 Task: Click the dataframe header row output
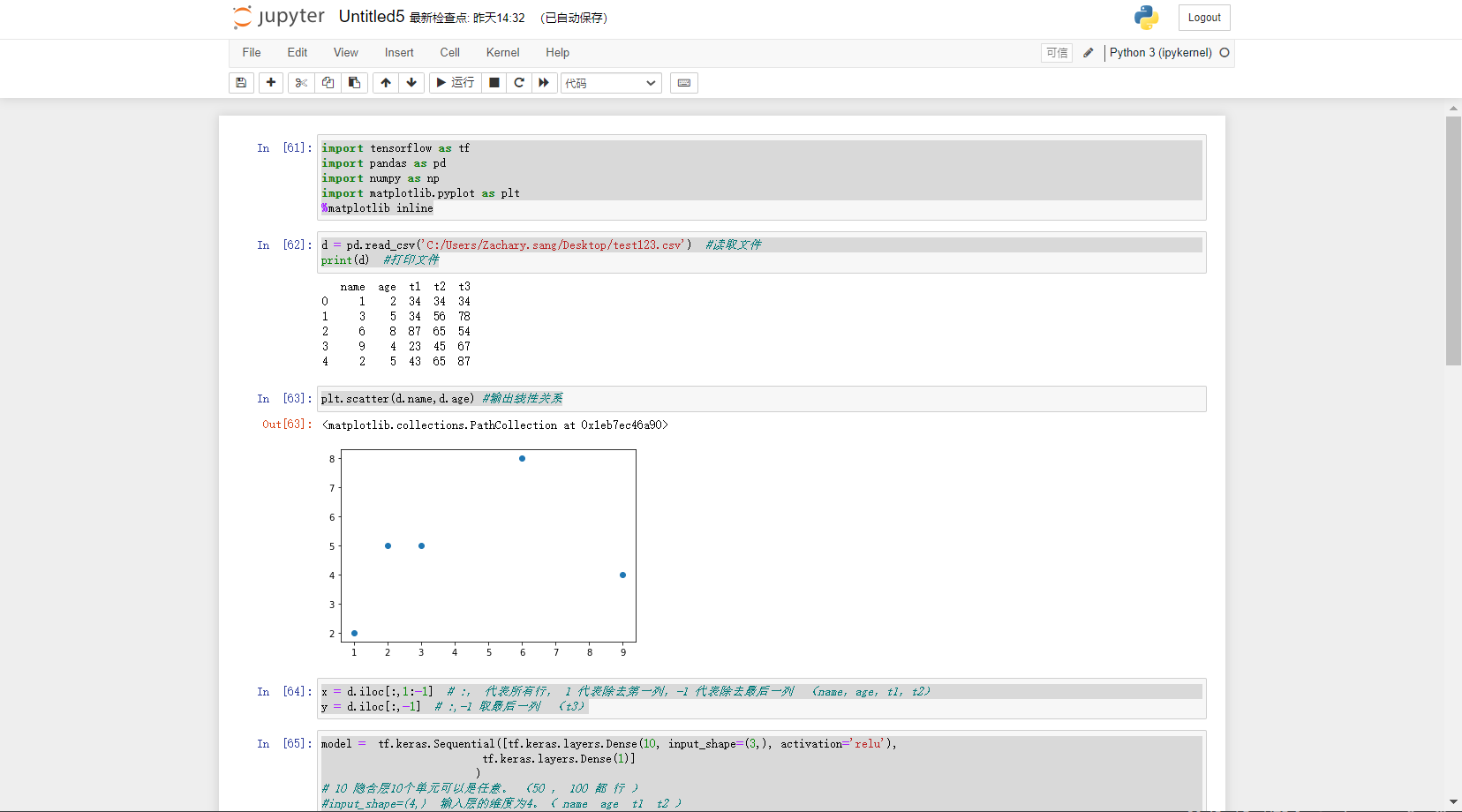pos(405,287)
